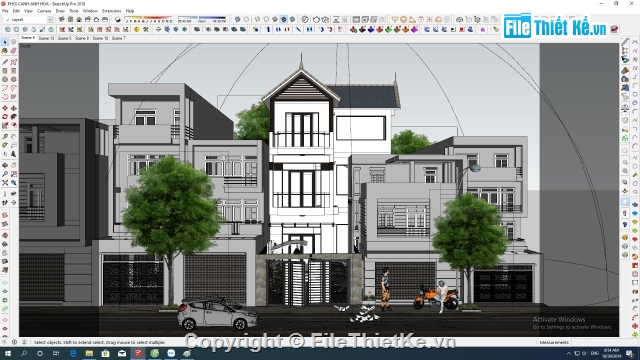The image size is (640, 360).
Task: Show hidden icons in system tray
Action: tap(569, 353)
